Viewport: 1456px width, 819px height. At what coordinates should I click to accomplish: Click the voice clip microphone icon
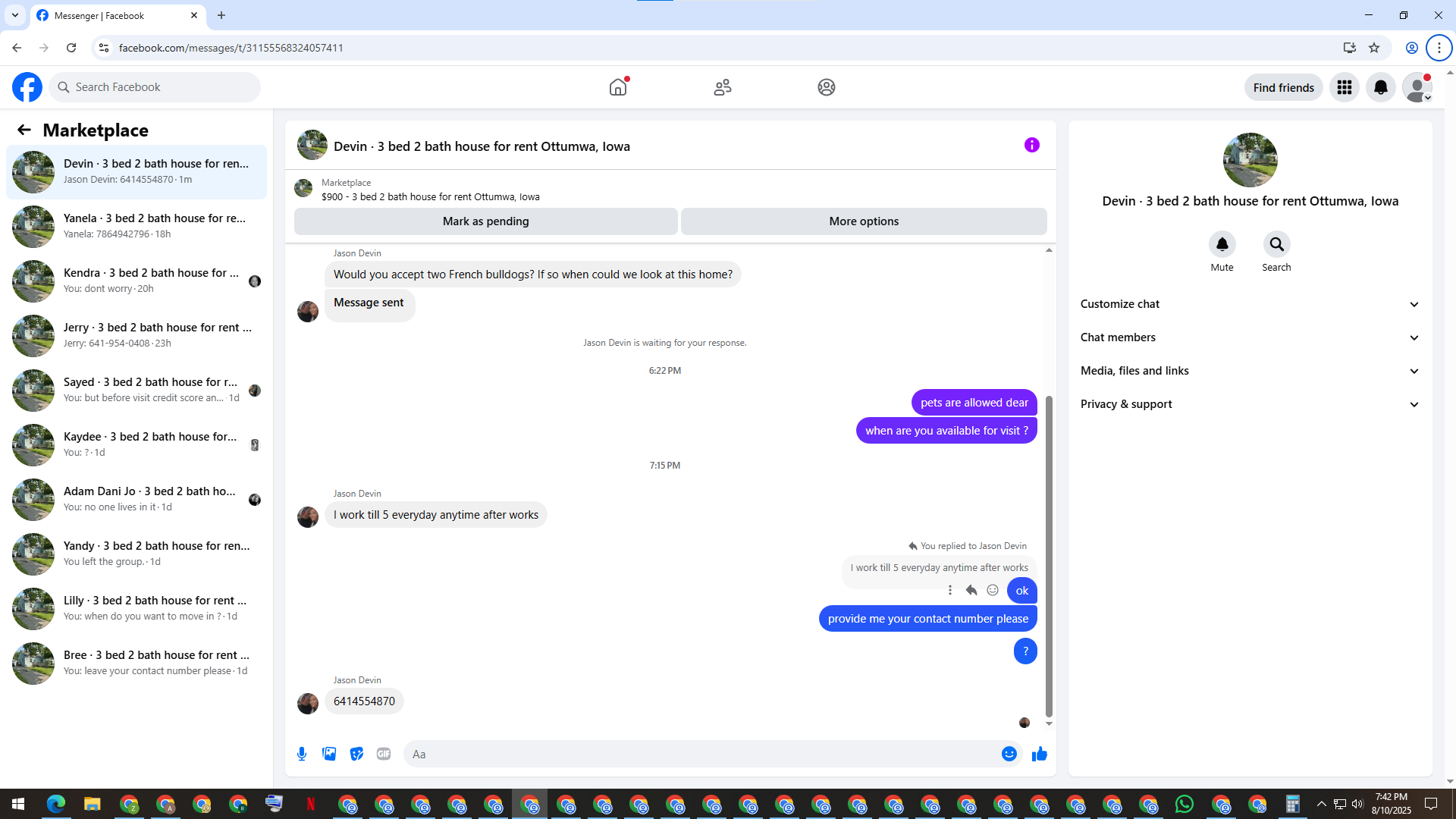[x=302, y=754]
